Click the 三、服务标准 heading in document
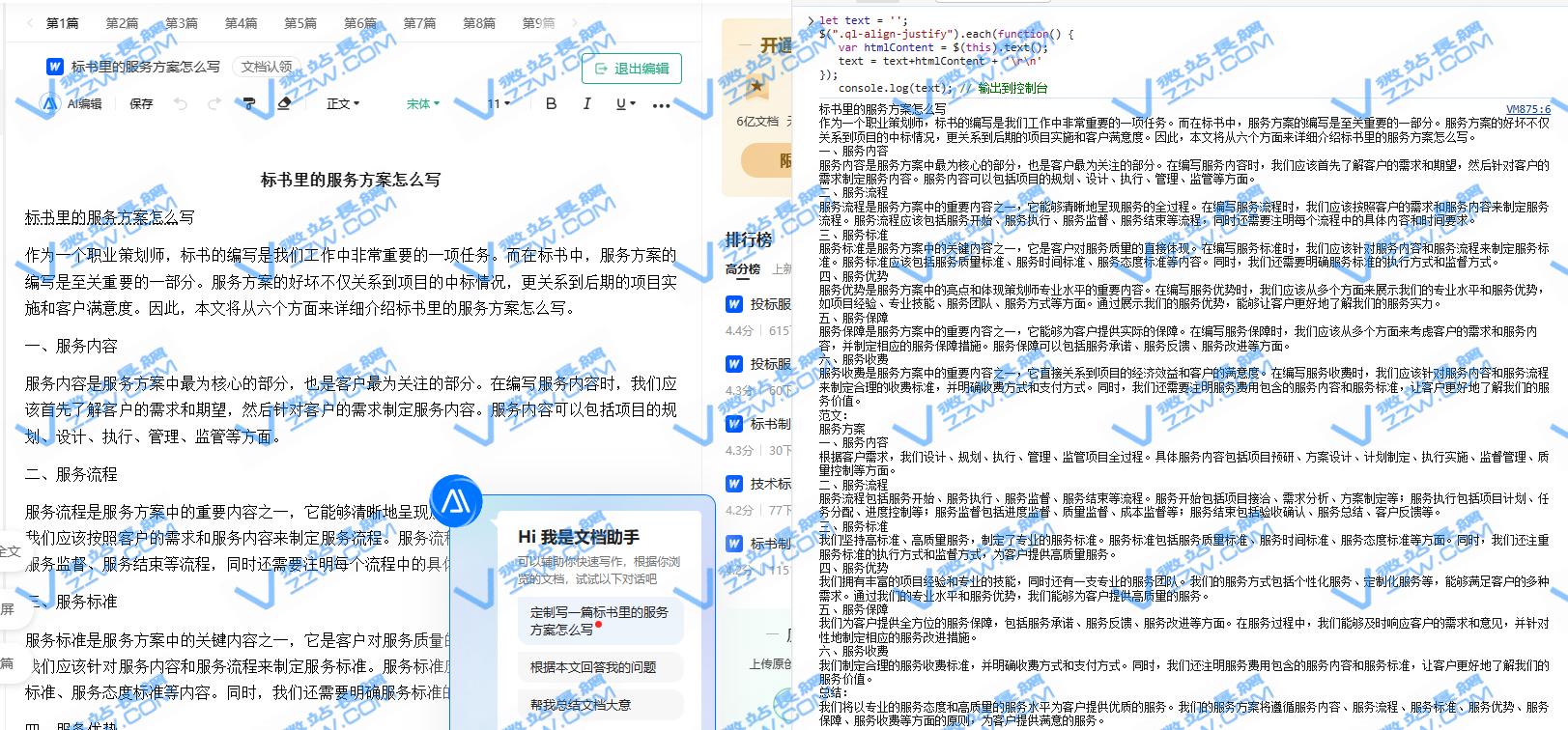The width and height of the screenshot is (1568, 730). click(71, 602)
